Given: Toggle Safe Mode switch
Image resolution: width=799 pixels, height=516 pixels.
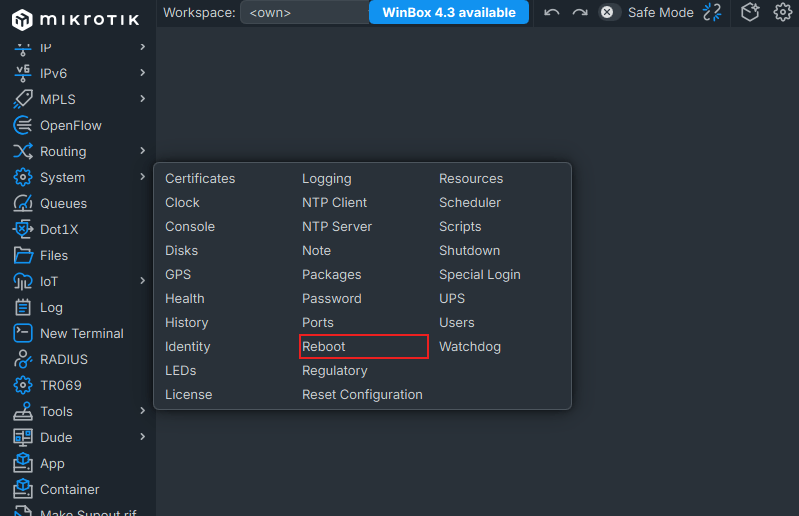Looking at the screenshot, I should (x=607, y=12).
